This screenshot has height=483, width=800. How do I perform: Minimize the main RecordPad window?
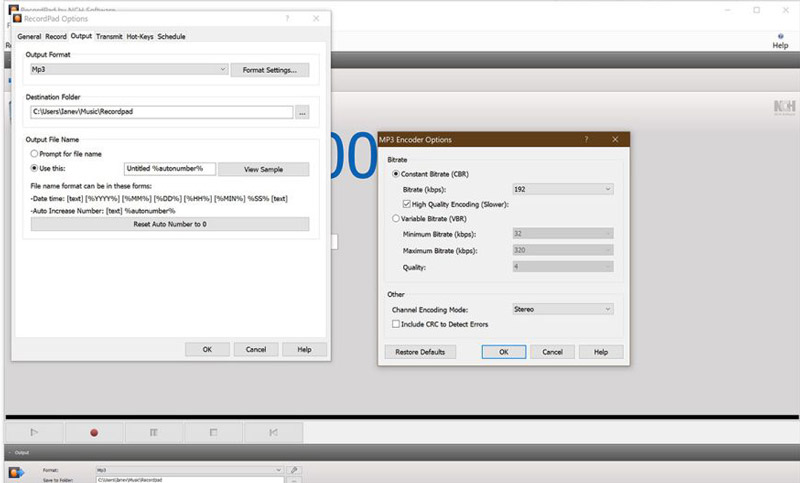pos(728,10)
